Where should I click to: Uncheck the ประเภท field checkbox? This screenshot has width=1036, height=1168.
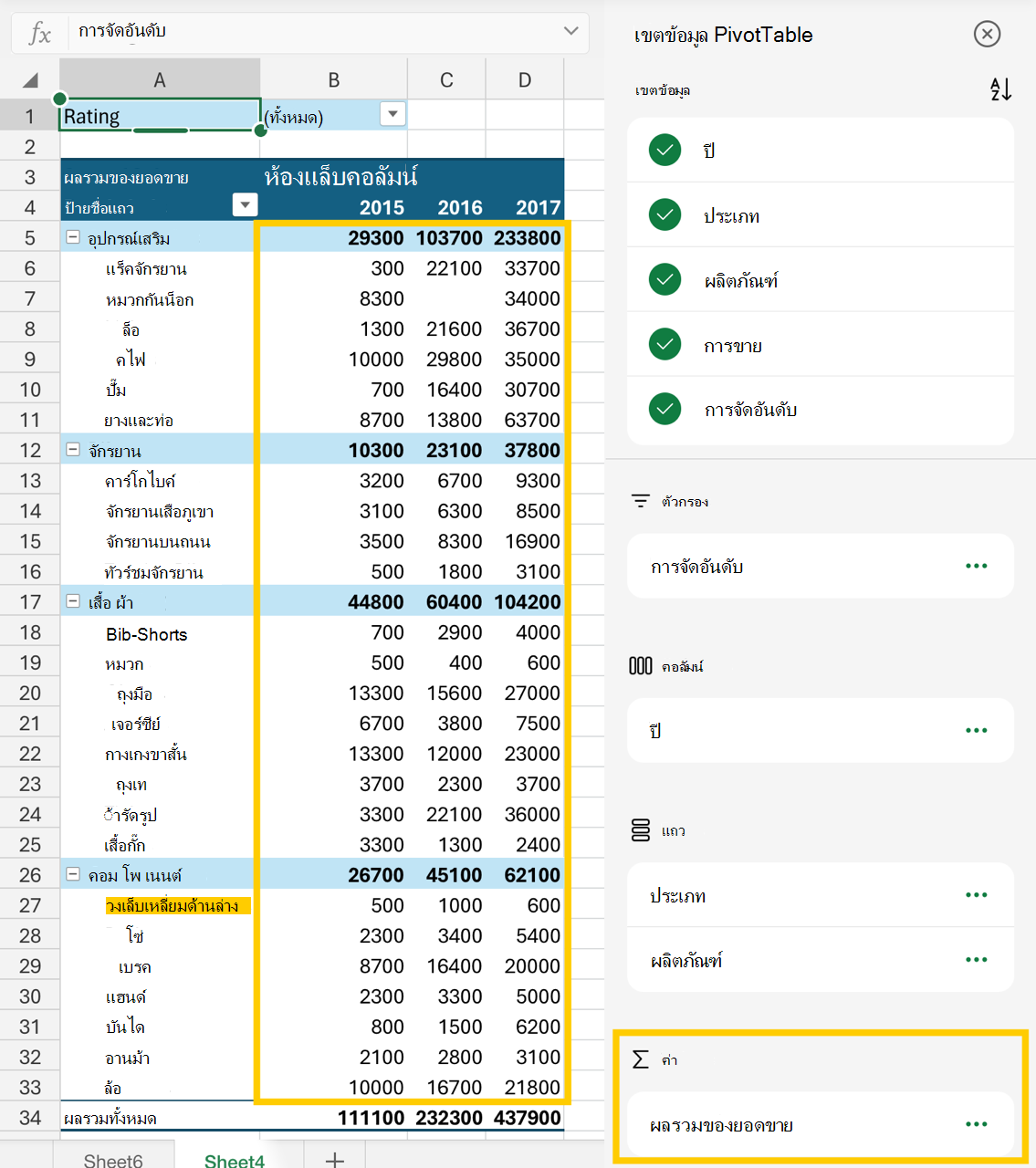pos(665,214)
